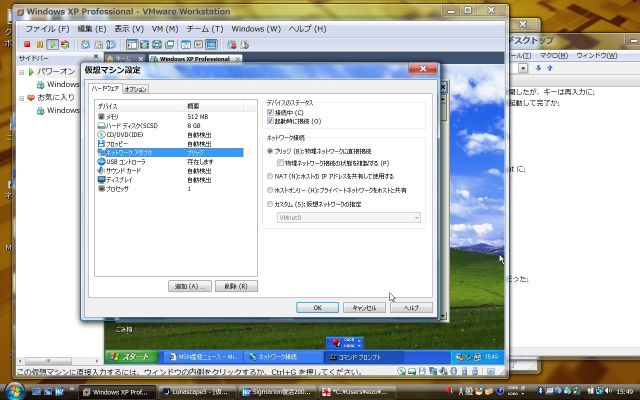This screenshot has width=640, height=400.
Task: Open the dropdown arrow in right window toolbar
Action: point(523,68)
